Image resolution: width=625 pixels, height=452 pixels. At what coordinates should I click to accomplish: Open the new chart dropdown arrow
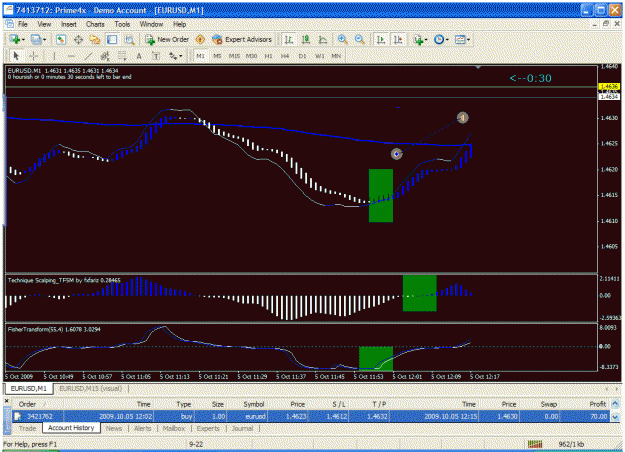23,39
